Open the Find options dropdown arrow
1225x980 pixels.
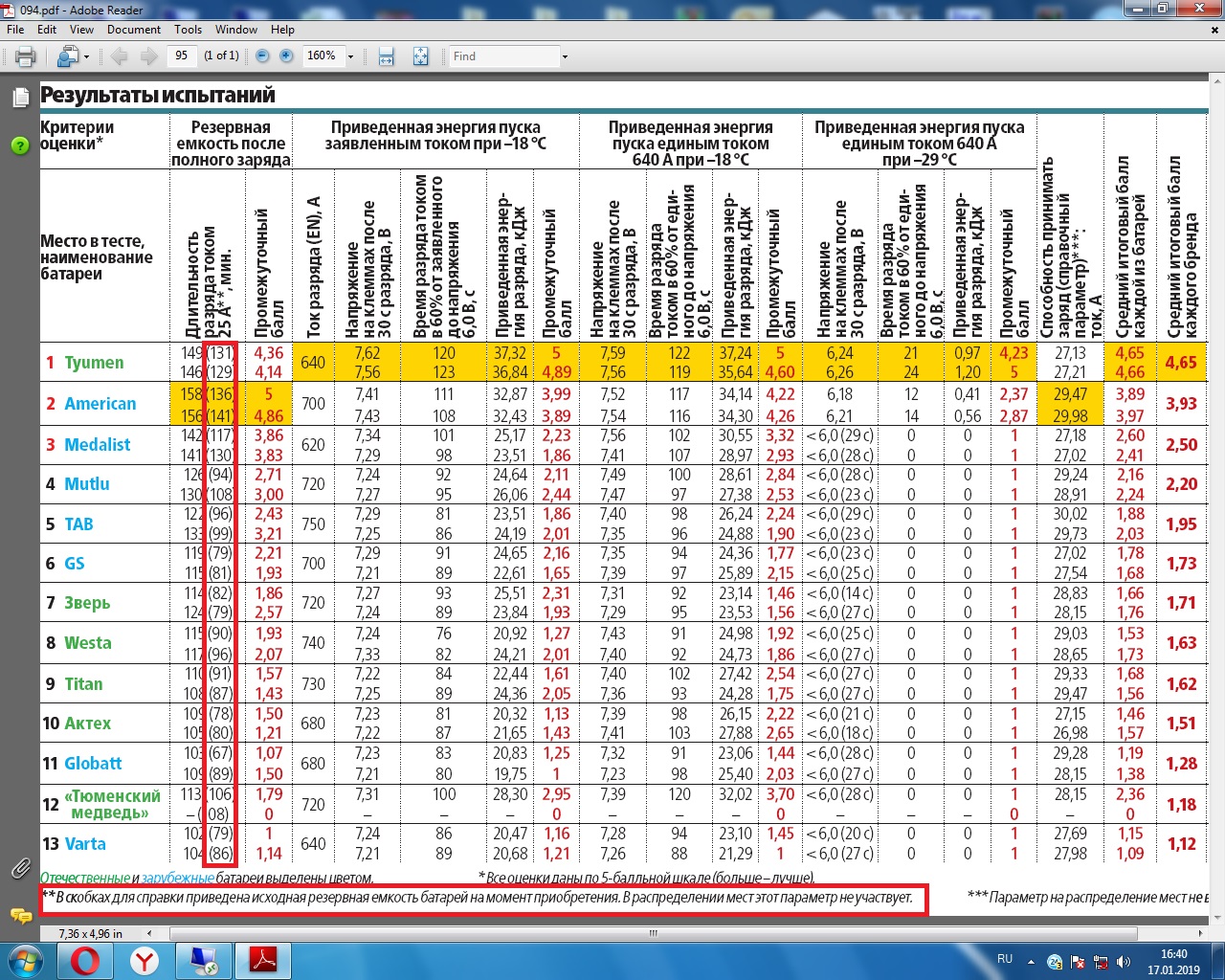pos(565,56)
